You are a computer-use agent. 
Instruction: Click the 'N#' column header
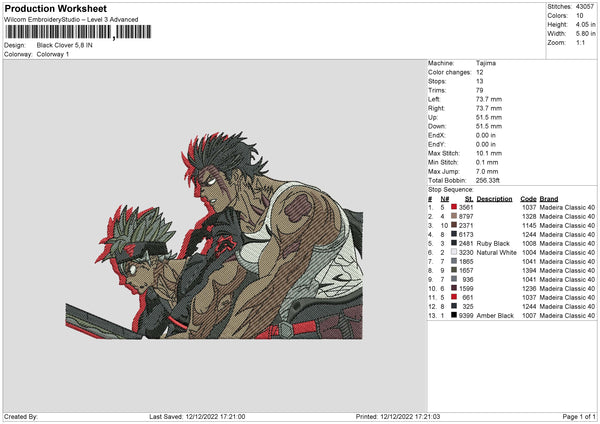click(x=445, y=199)
